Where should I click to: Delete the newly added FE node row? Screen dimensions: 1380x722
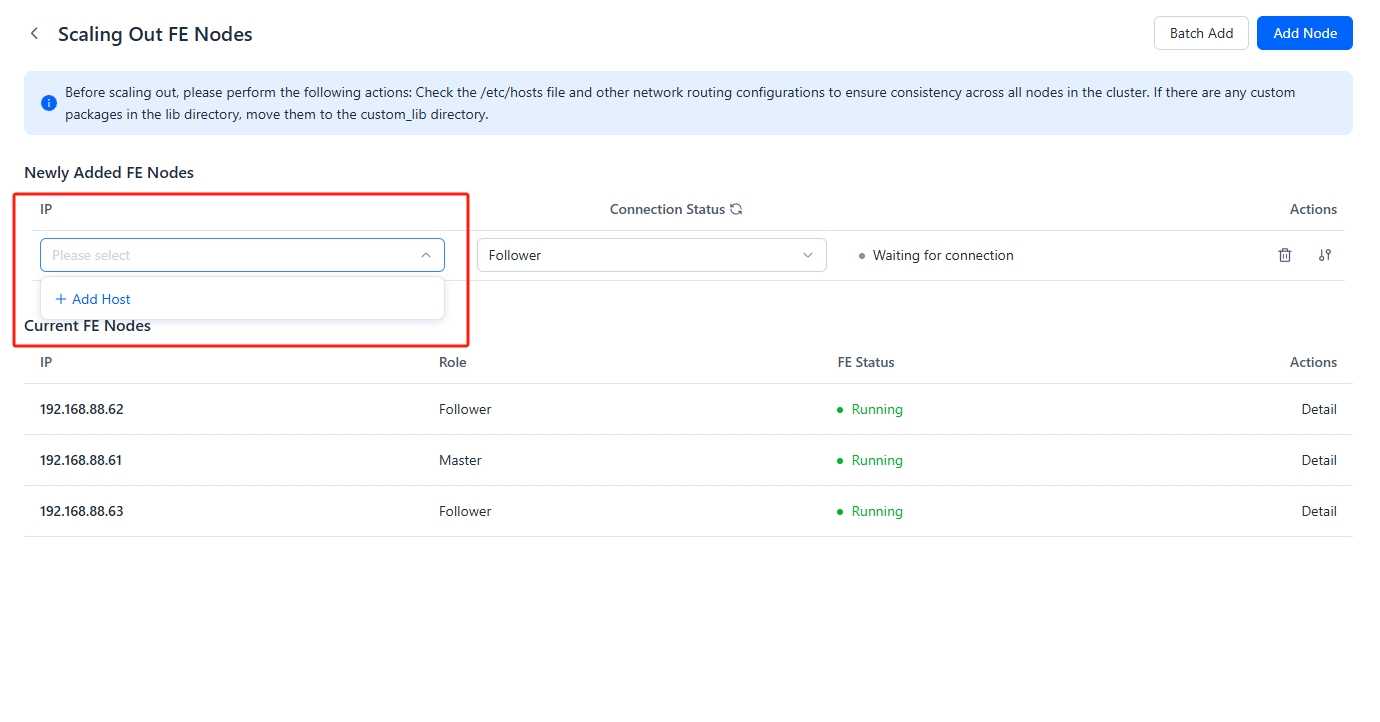coord(1285,255)
